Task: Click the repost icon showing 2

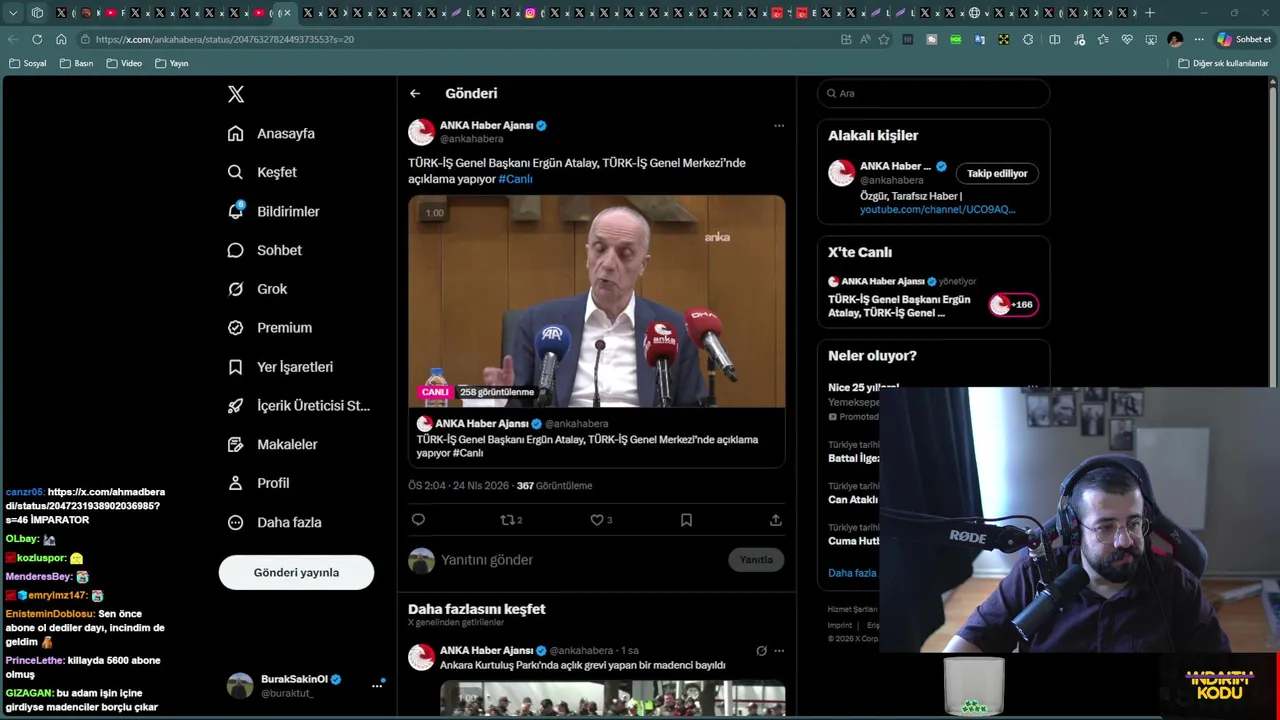Action: click(511, 520)
